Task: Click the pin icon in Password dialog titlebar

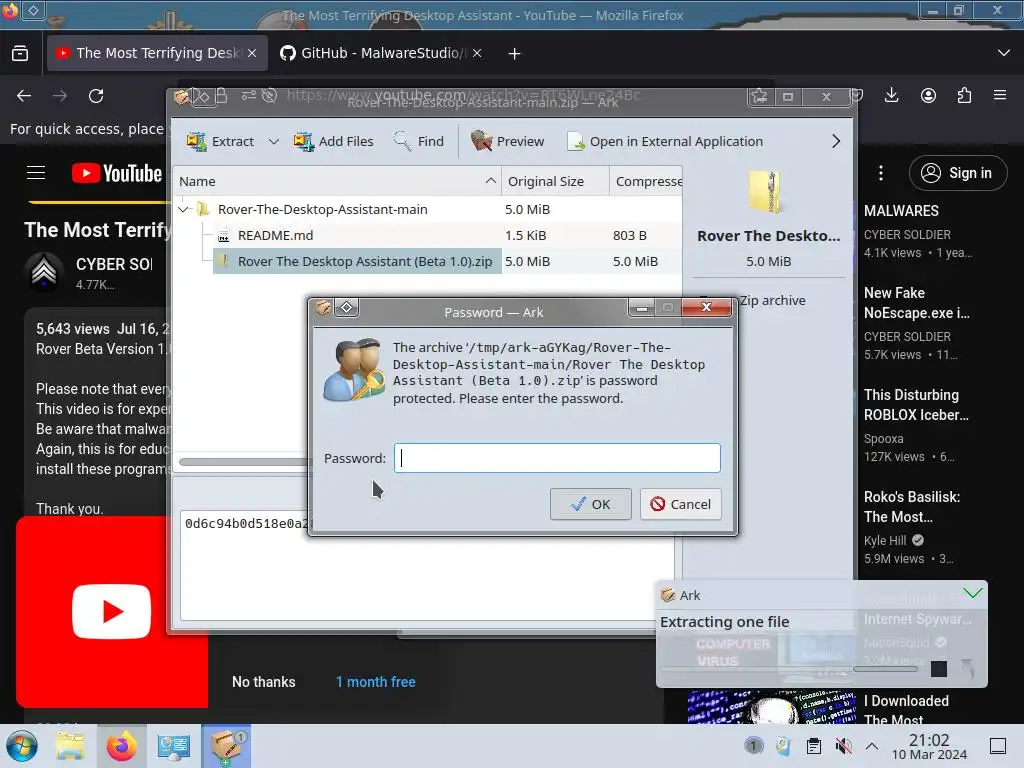Action: click(347, 307)
